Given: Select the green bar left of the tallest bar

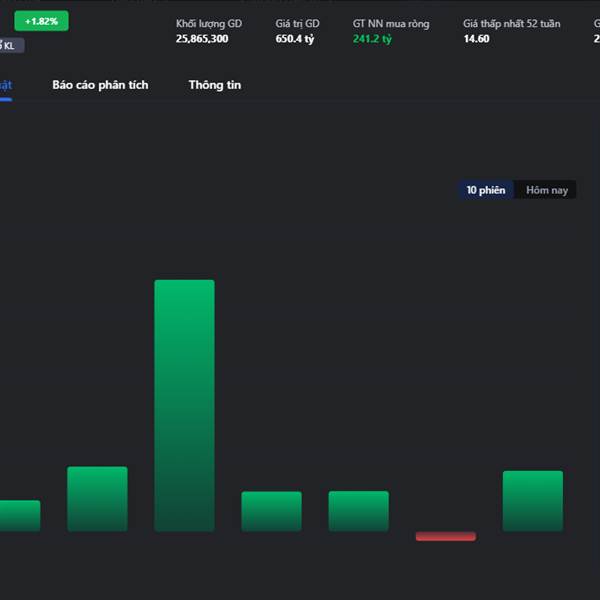Looking at the screenshot, I should click(97, 499).
